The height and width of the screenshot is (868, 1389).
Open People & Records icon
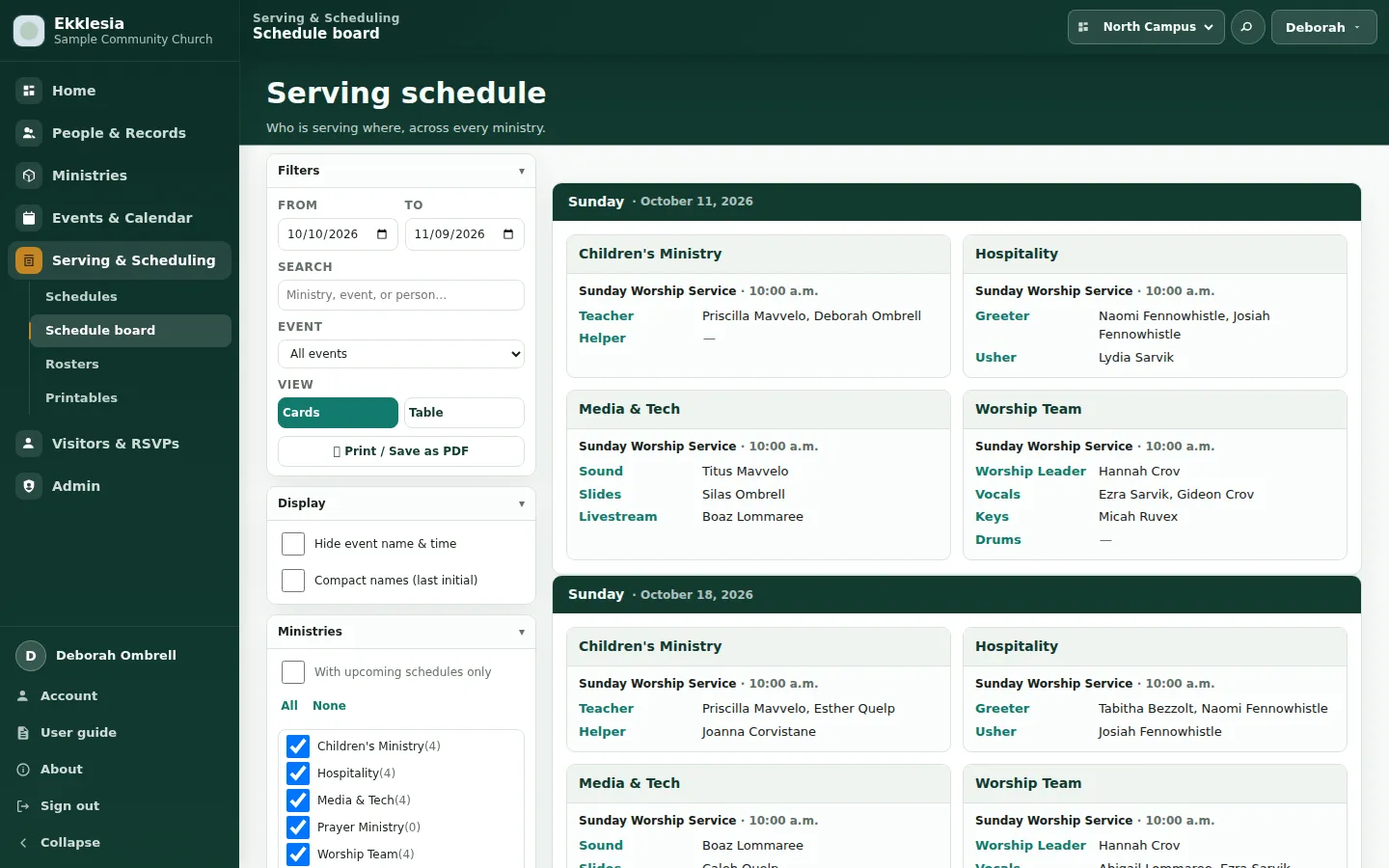[29, 133]
